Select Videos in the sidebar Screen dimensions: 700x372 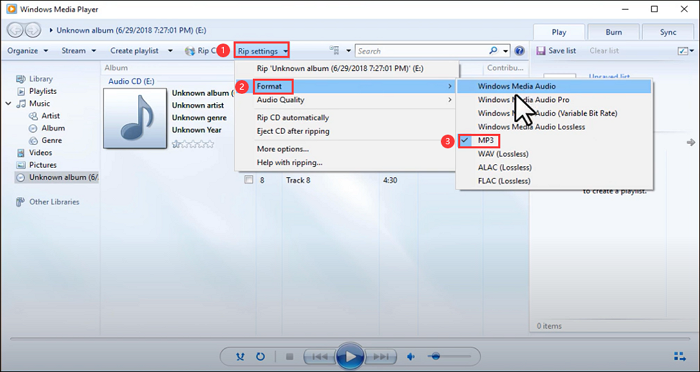(x=41, y=153)
